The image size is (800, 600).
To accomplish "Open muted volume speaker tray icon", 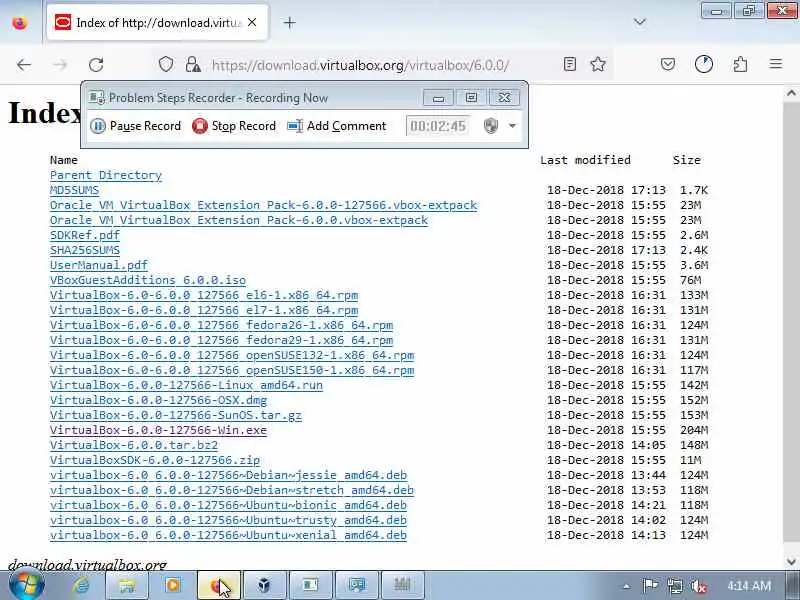I will [x=698, y=586].
